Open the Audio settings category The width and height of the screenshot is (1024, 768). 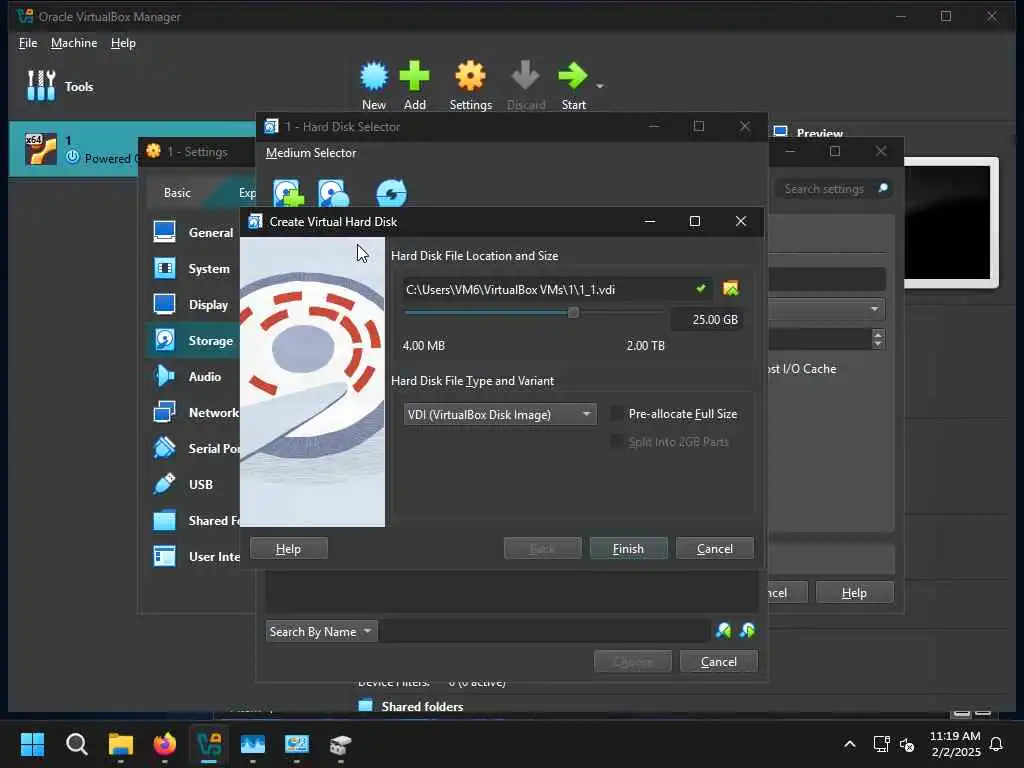tap(193, 376)
